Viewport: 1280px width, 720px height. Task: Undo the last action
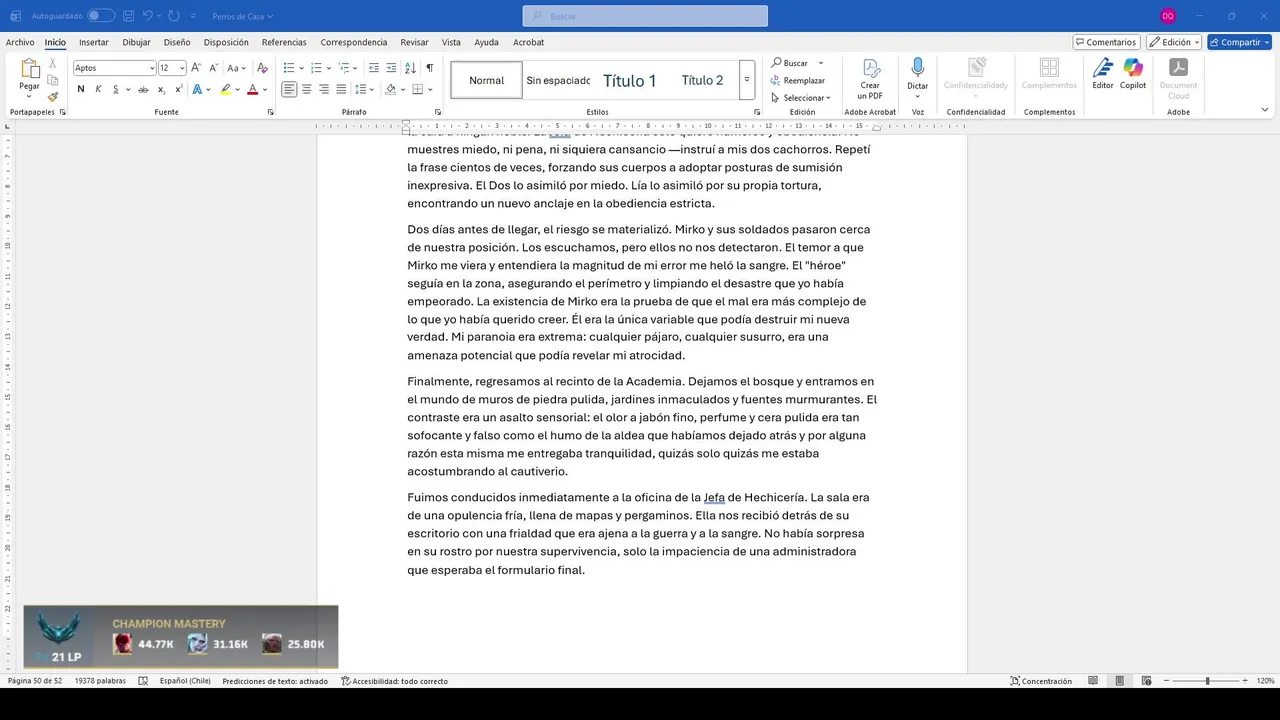[148, 16]
